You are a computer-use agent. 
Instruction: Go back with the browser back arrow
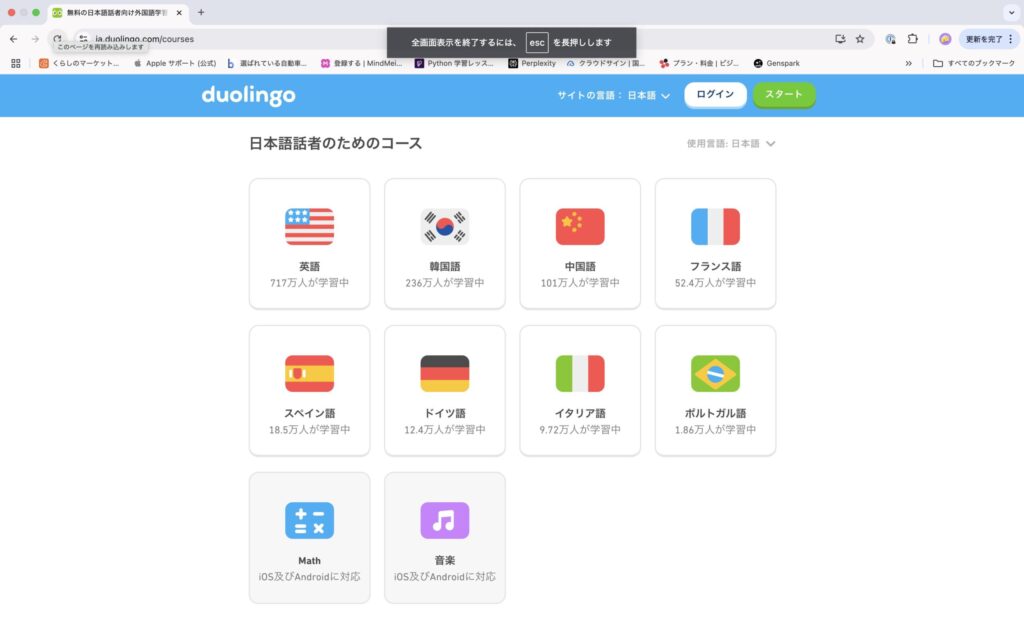point(14,39)
